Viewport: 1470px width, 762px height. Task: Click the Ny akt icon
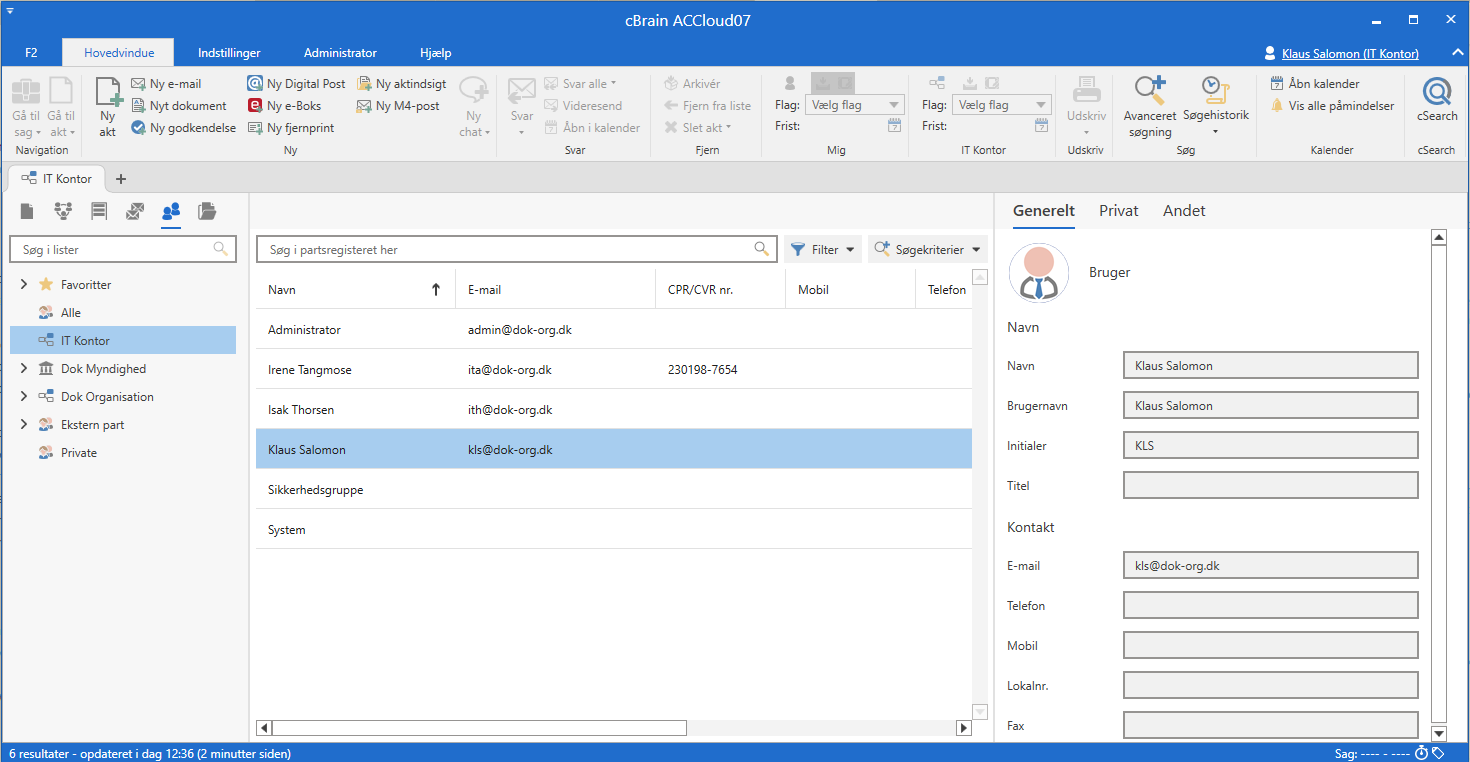click(x=107, y=95)
